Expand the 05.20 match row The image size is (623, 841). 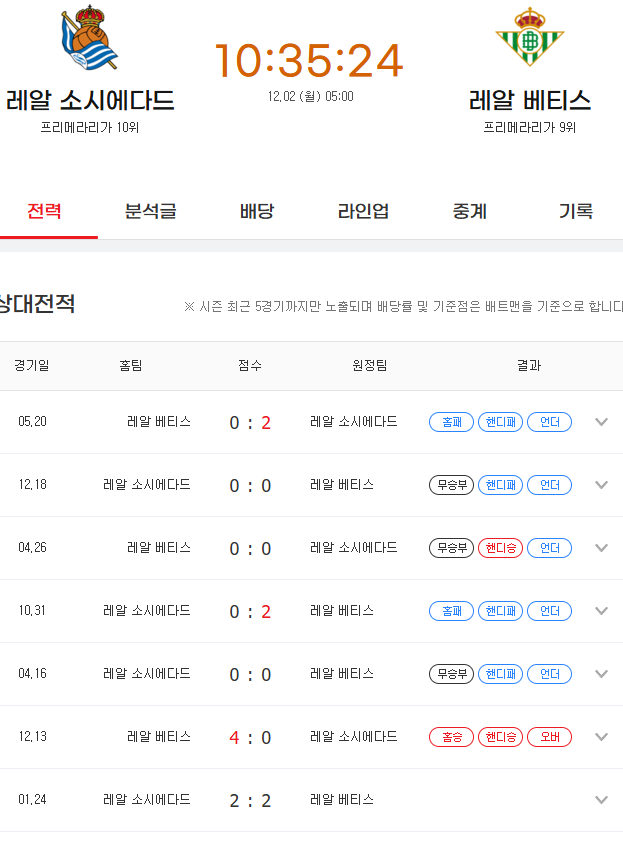602,422
